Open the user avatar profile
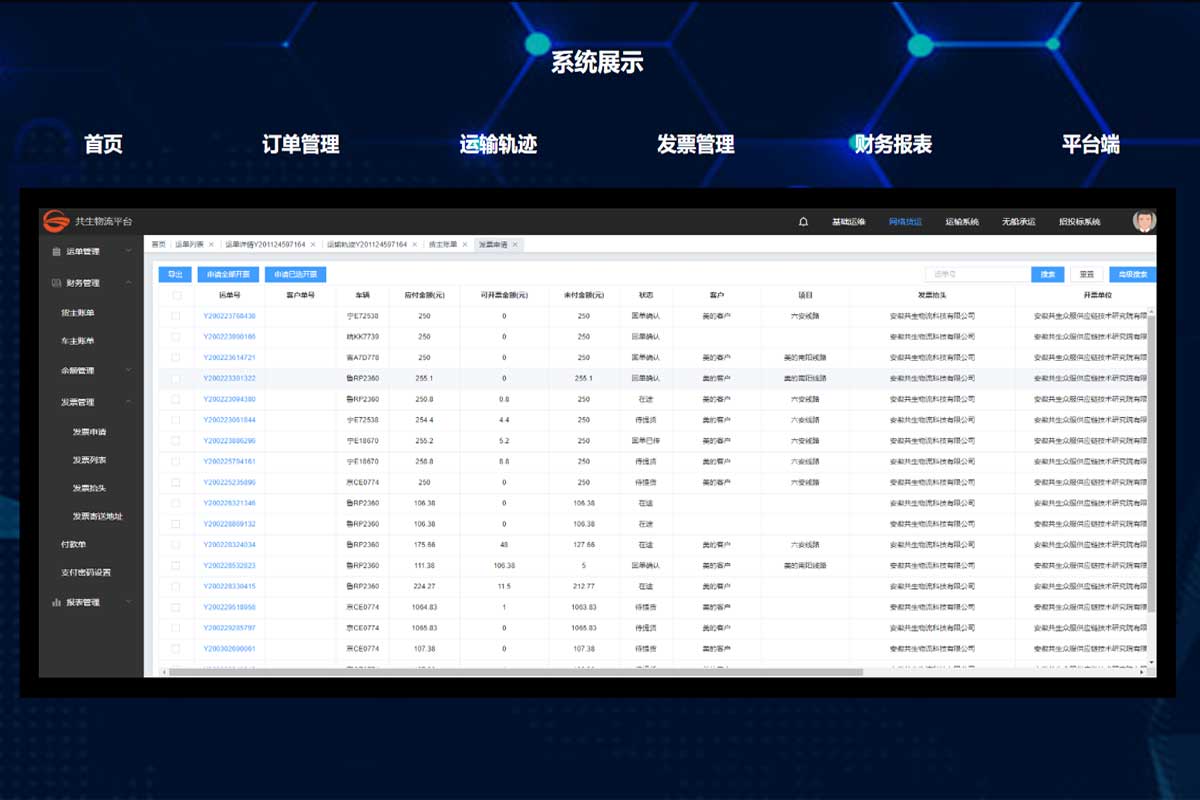Screen dimensions: 1200x800 [1143, 221]
